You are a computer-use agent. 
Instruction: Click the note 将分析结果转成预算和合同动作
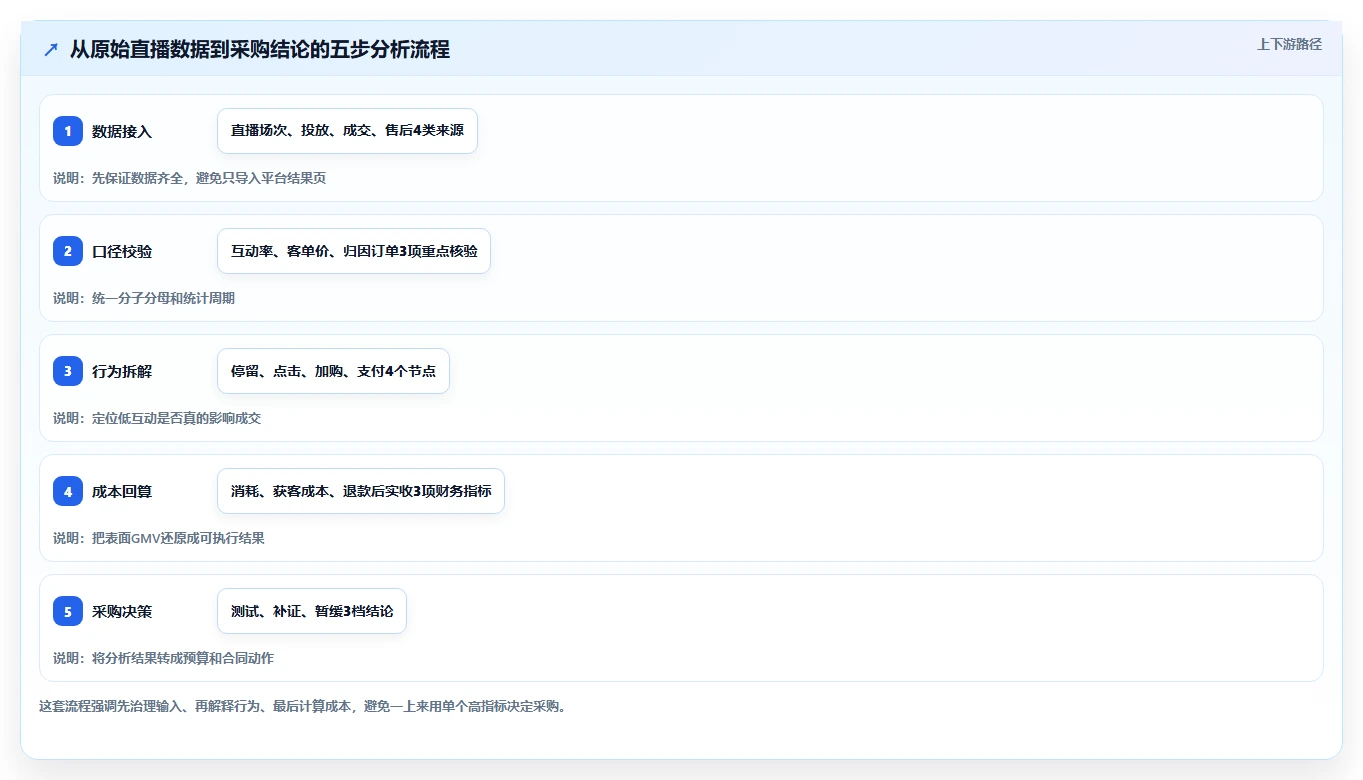tap(183, 658)
